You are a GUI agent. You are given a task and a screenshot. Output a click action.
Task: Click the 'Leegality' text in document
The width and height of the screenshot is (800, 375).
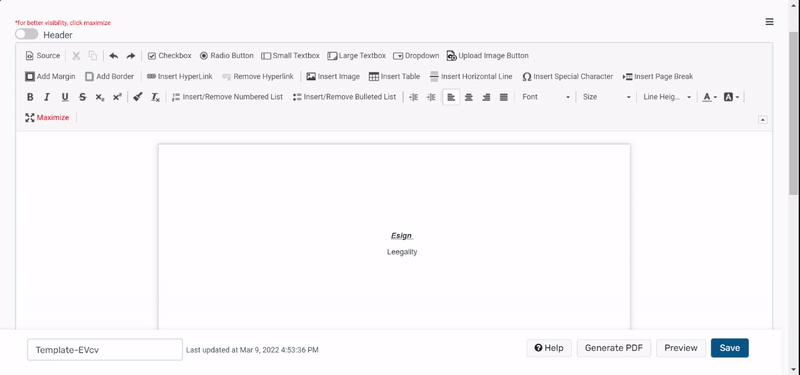click(402, 252)
